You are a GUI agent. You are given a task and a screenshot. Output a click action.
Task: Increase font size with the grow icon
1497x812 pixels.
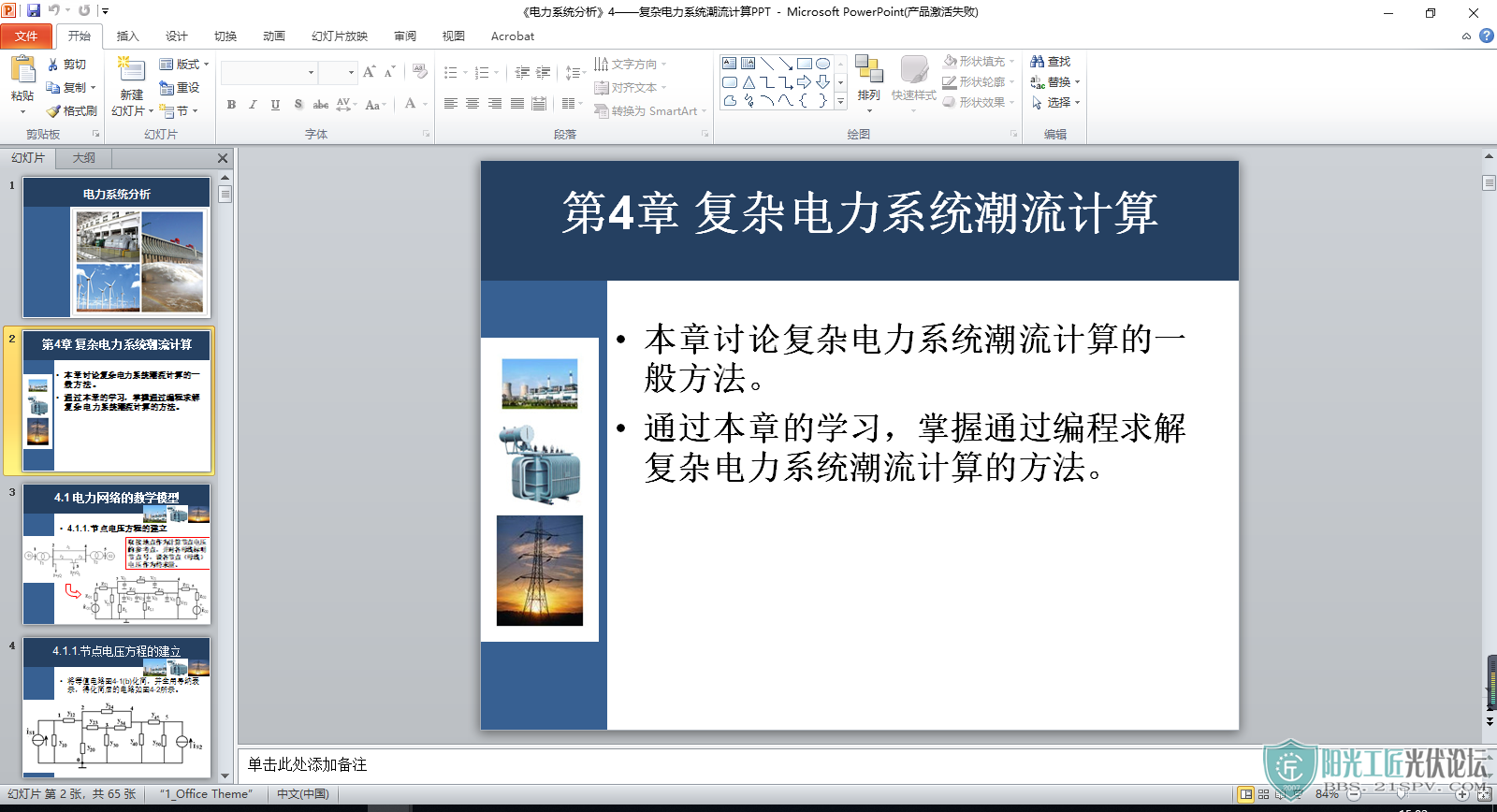tap(369, 72)
